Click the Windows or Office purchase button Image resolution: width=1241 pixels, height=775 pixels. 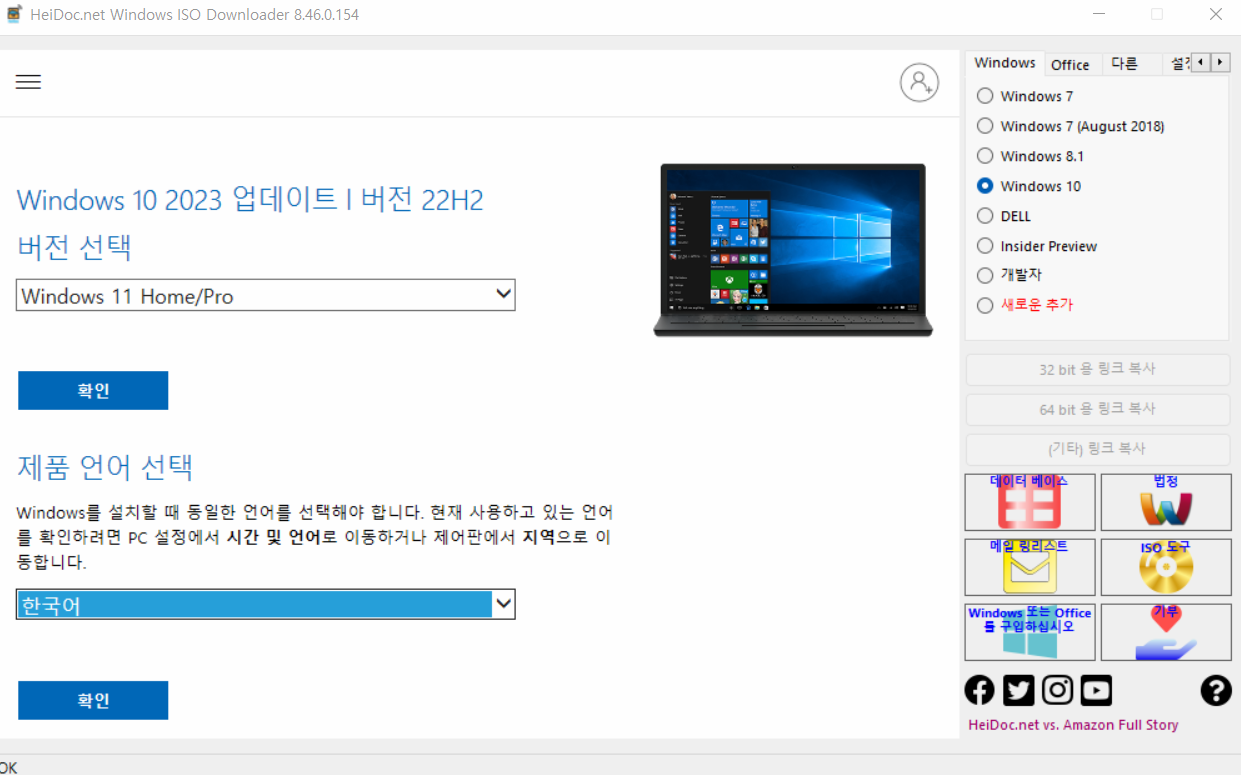1030,632
